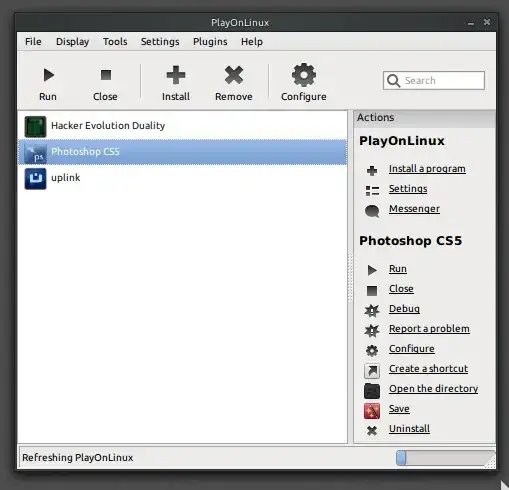Follow the Install a program link
The width and height of the screenshot is (509, 490).
427,169
